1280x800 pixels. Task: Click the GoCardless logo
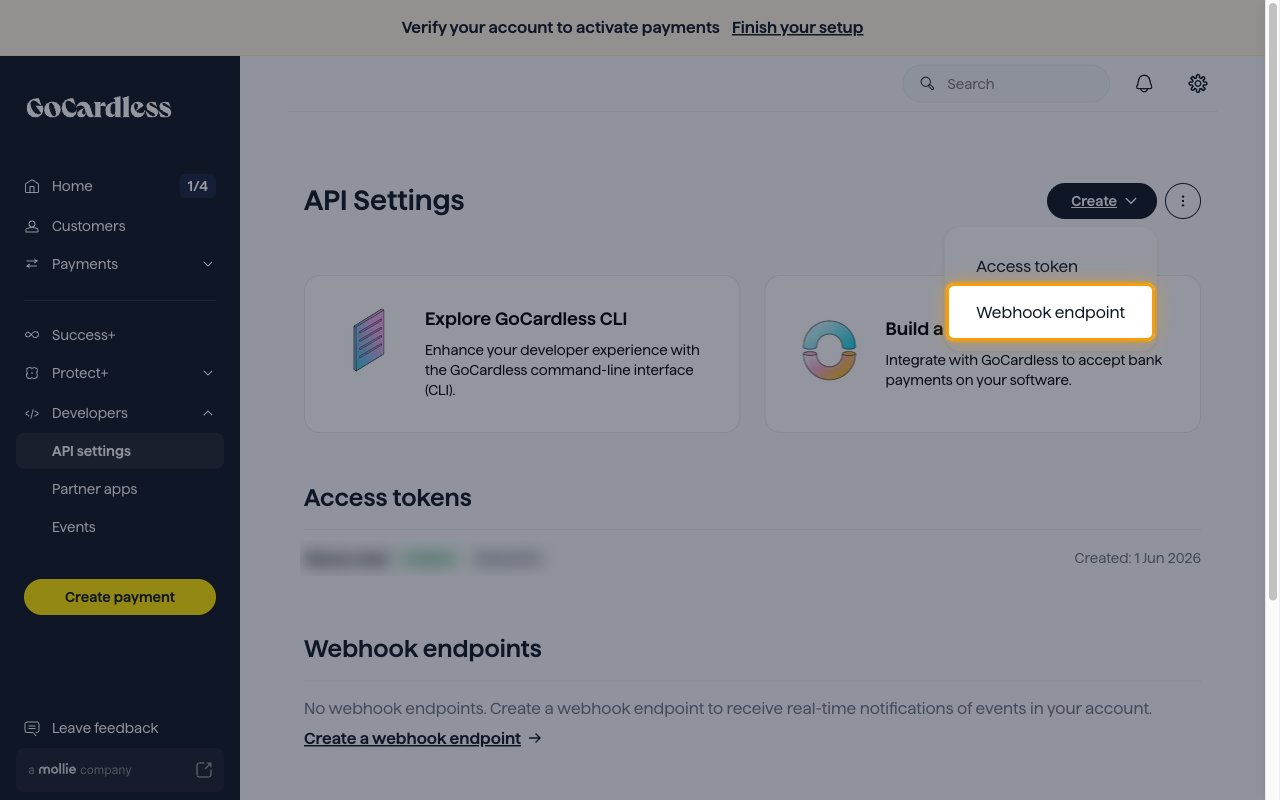click(99, 108)
